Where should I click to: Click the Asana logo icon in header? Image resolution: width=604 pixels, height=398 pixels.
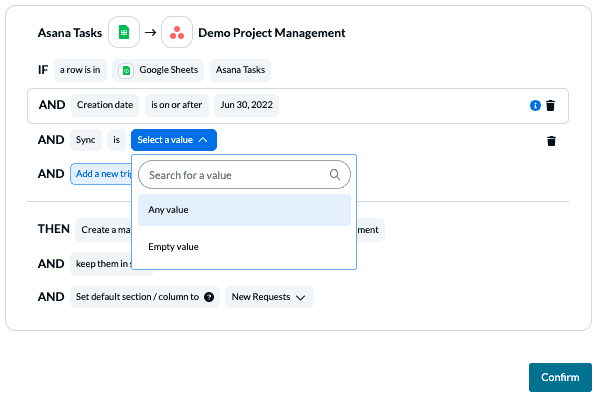pos(177,32)
